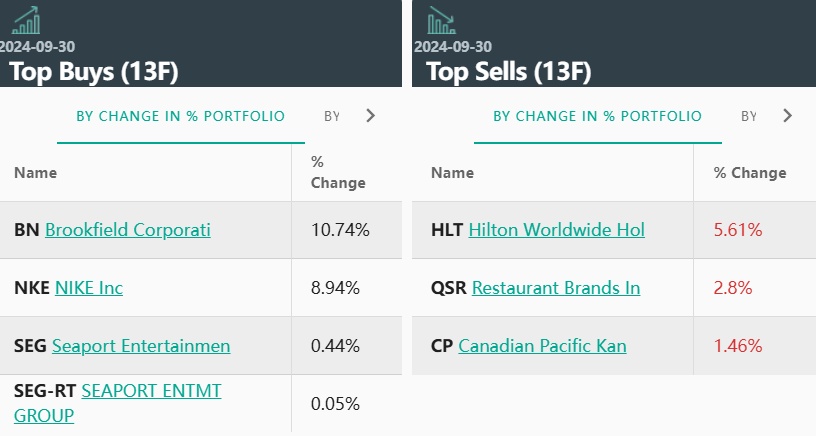Screen dimensions: 816x436
Task: Expand more tabs with Top Buys chevron arrow
Action: [x=371, y=116]
